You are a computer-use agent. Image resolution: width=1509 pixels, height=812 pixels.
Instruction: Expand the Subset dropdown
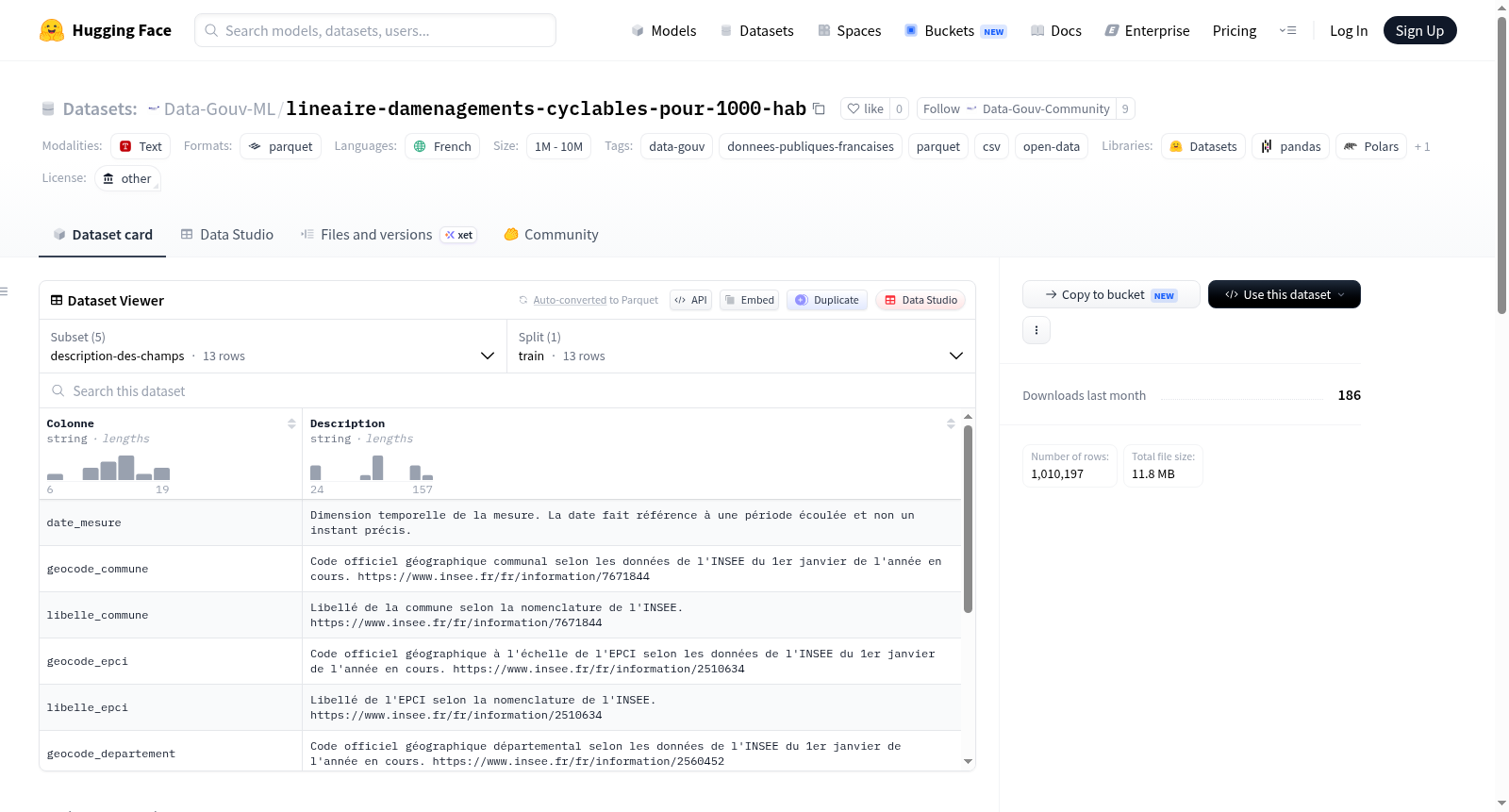[274, 347]
